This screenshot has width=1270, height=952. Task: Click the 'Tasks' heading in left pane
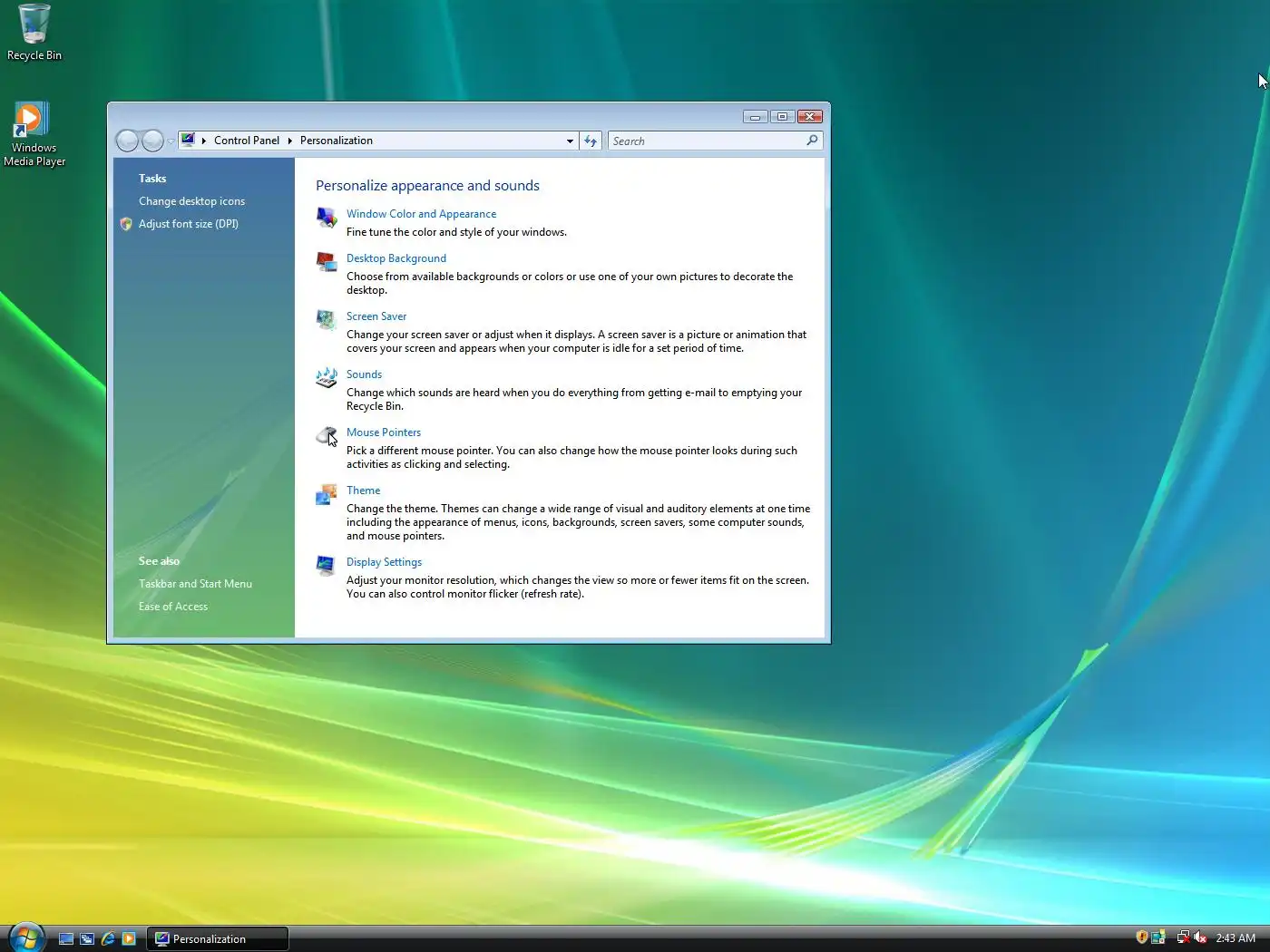click(152, 179)
